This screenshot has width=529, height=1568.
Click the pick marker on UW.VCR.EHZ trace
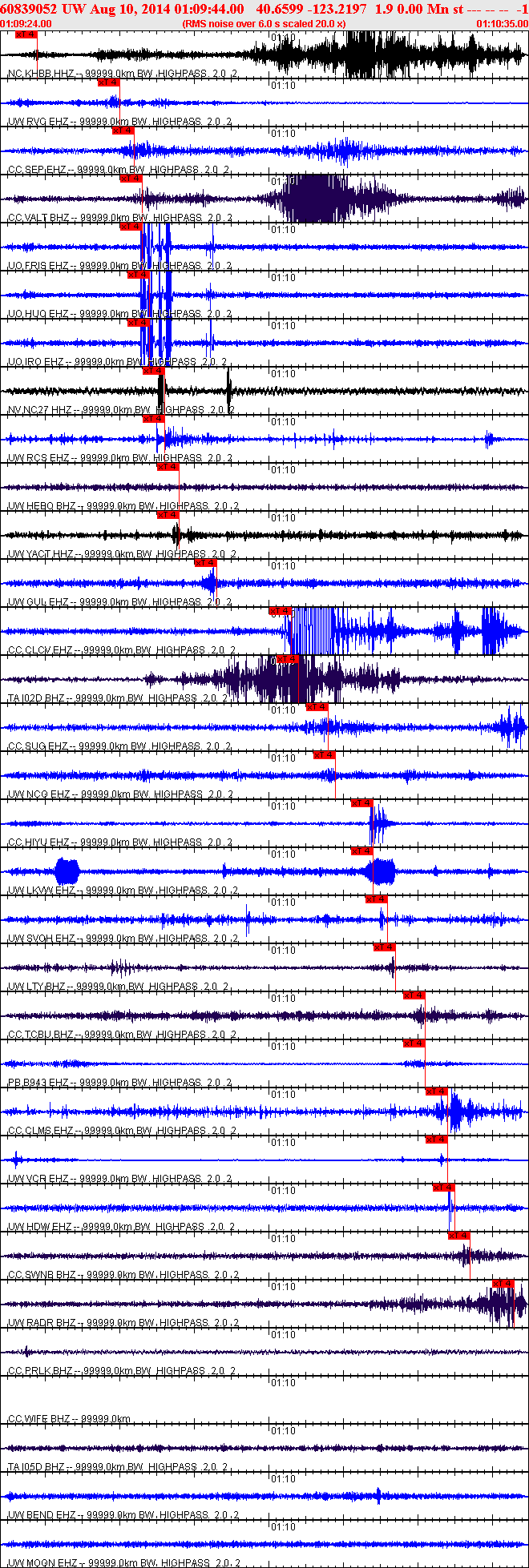coord(437,1140)
